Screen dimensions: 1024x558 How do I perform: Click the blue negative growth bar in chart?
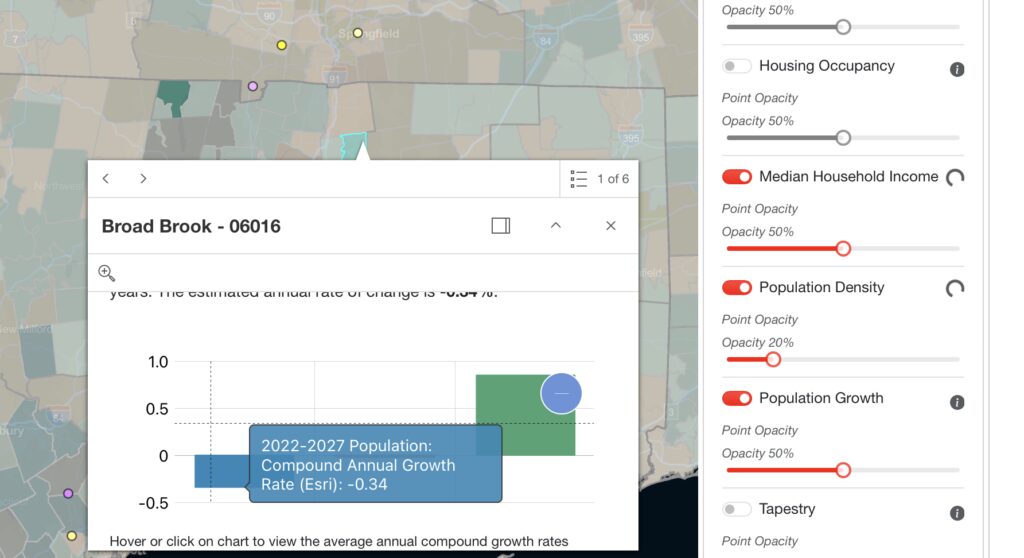click(218, 471)
